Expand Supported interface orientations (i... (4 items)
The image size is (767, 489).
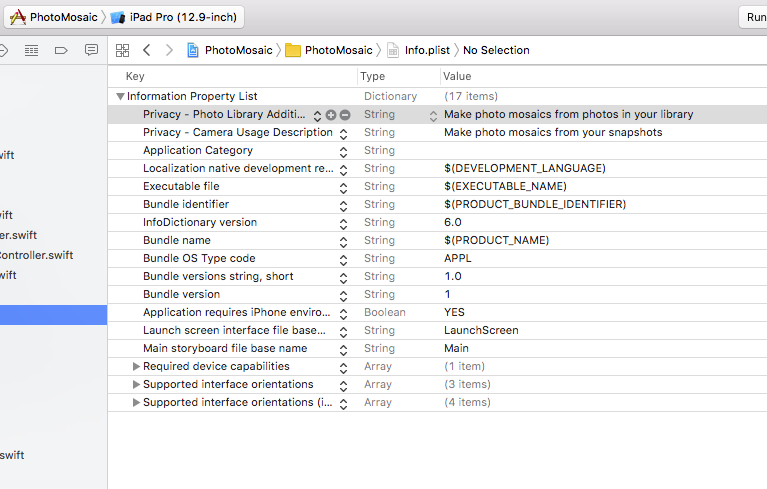pyautogui.click(x=136, y=402)
